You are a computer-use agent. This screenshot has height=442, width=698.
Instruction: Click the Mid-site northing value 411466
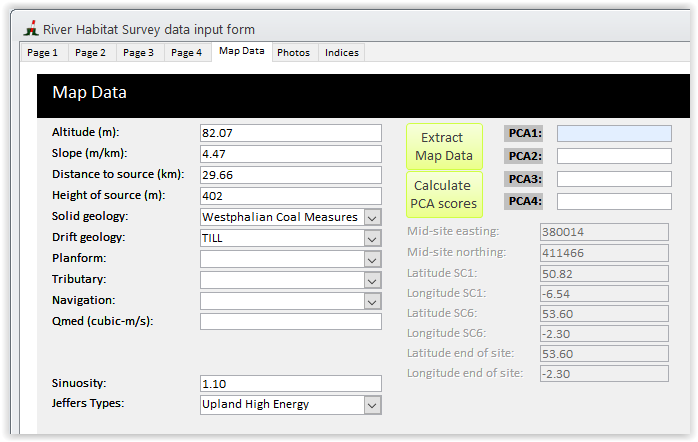point(604,253)
